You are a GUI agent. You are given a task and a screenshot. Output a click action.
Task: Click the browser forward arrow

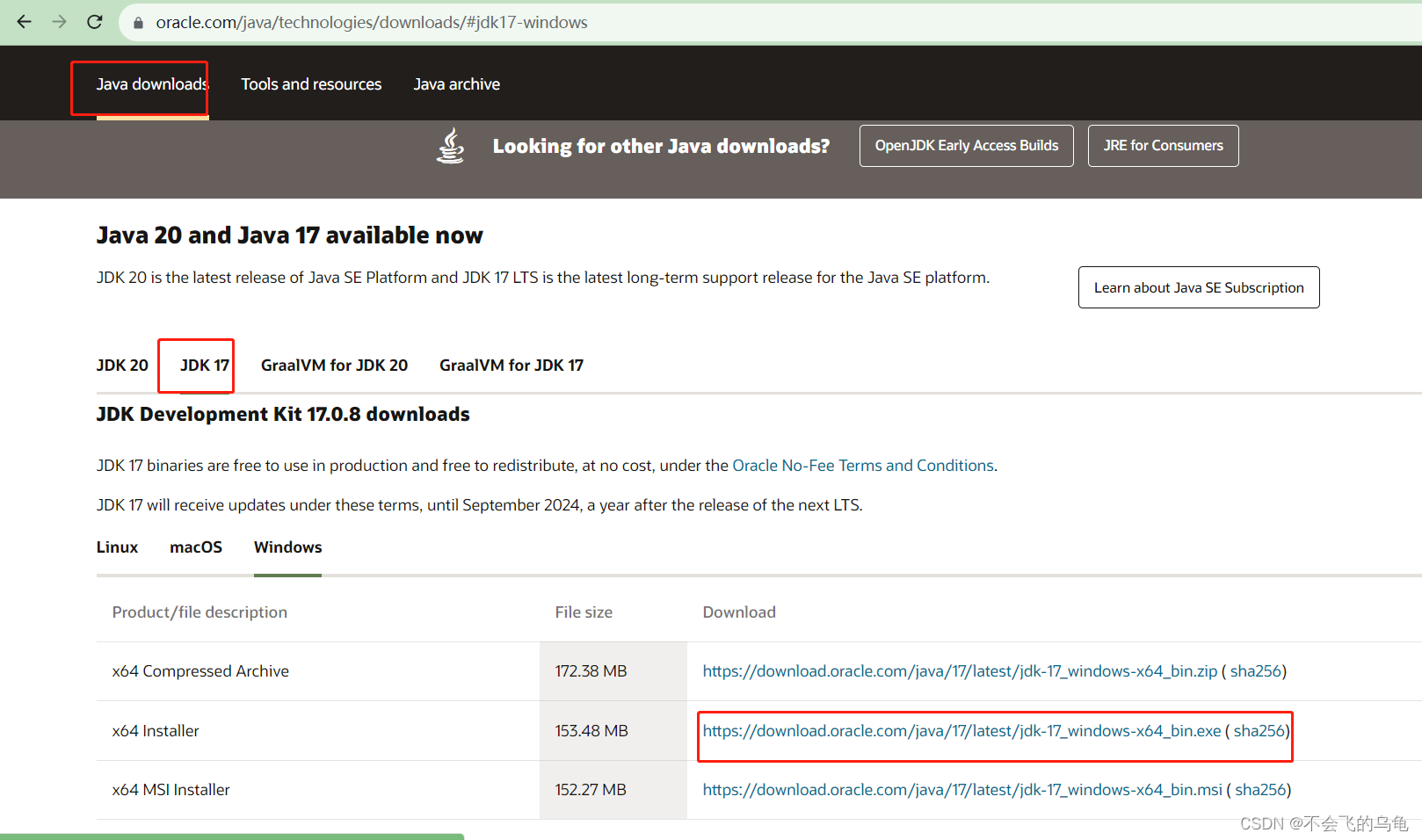click(x=59, y=22)
